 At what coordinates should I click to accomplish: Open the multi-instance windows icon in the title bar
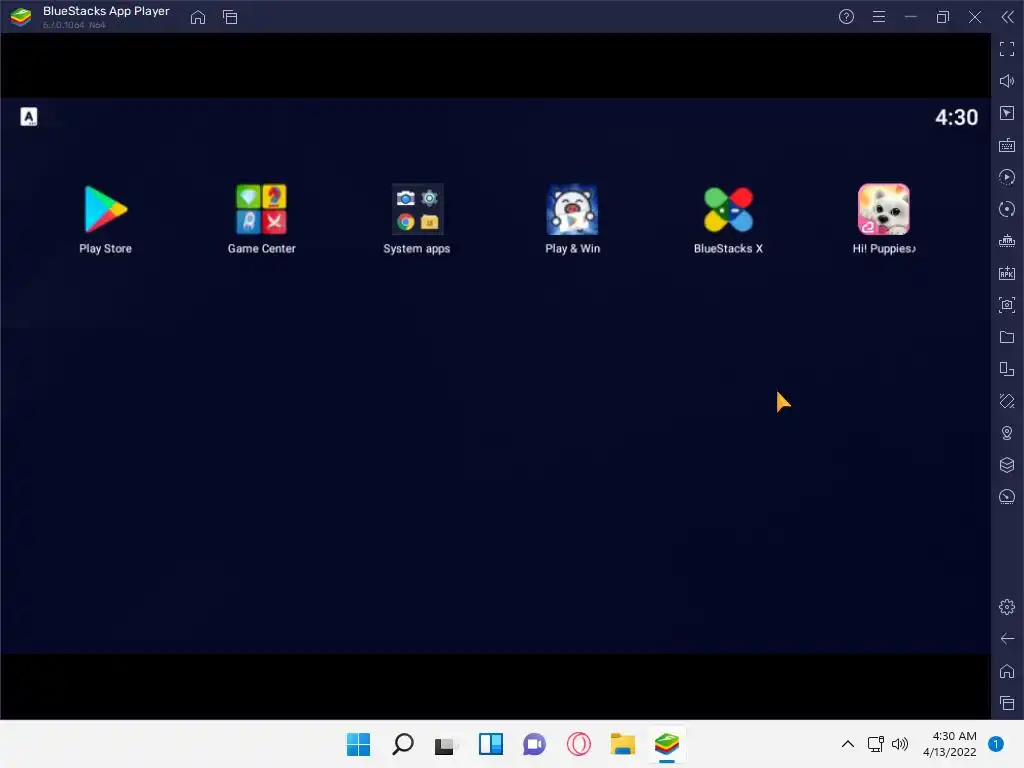230,17
